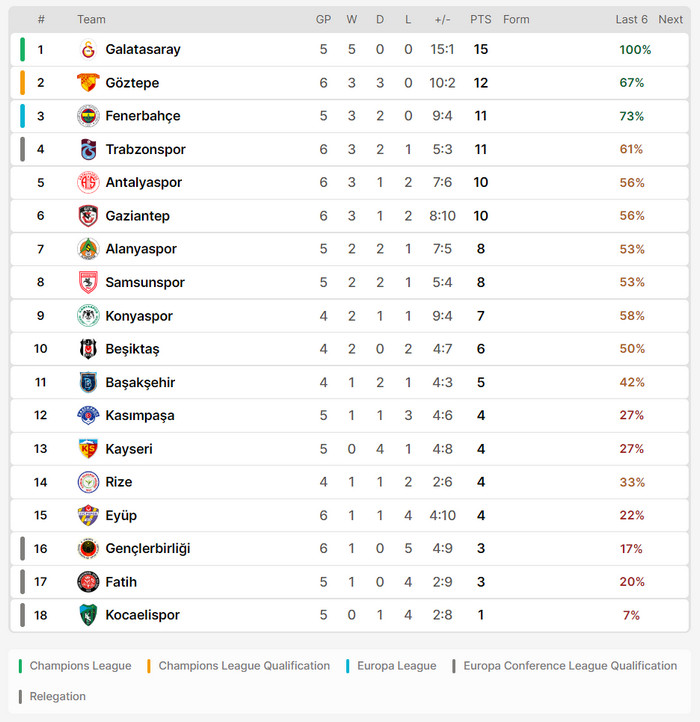Click the Göztepe team logo
Image resolution: width=700 pixels, height=722 pixels.
coord(88,83)
